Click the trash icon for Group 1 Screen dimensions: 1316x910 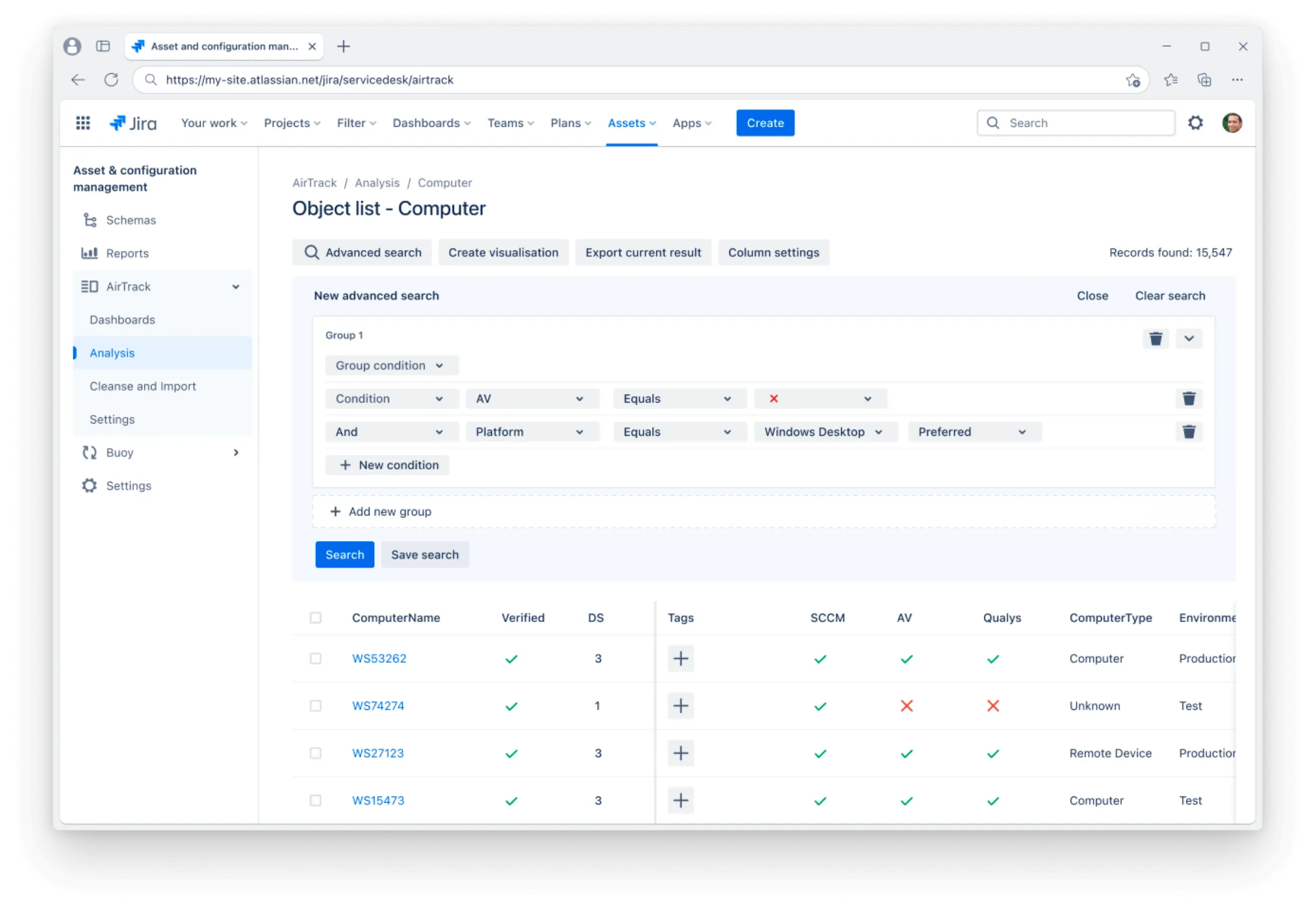point(1155,338)
